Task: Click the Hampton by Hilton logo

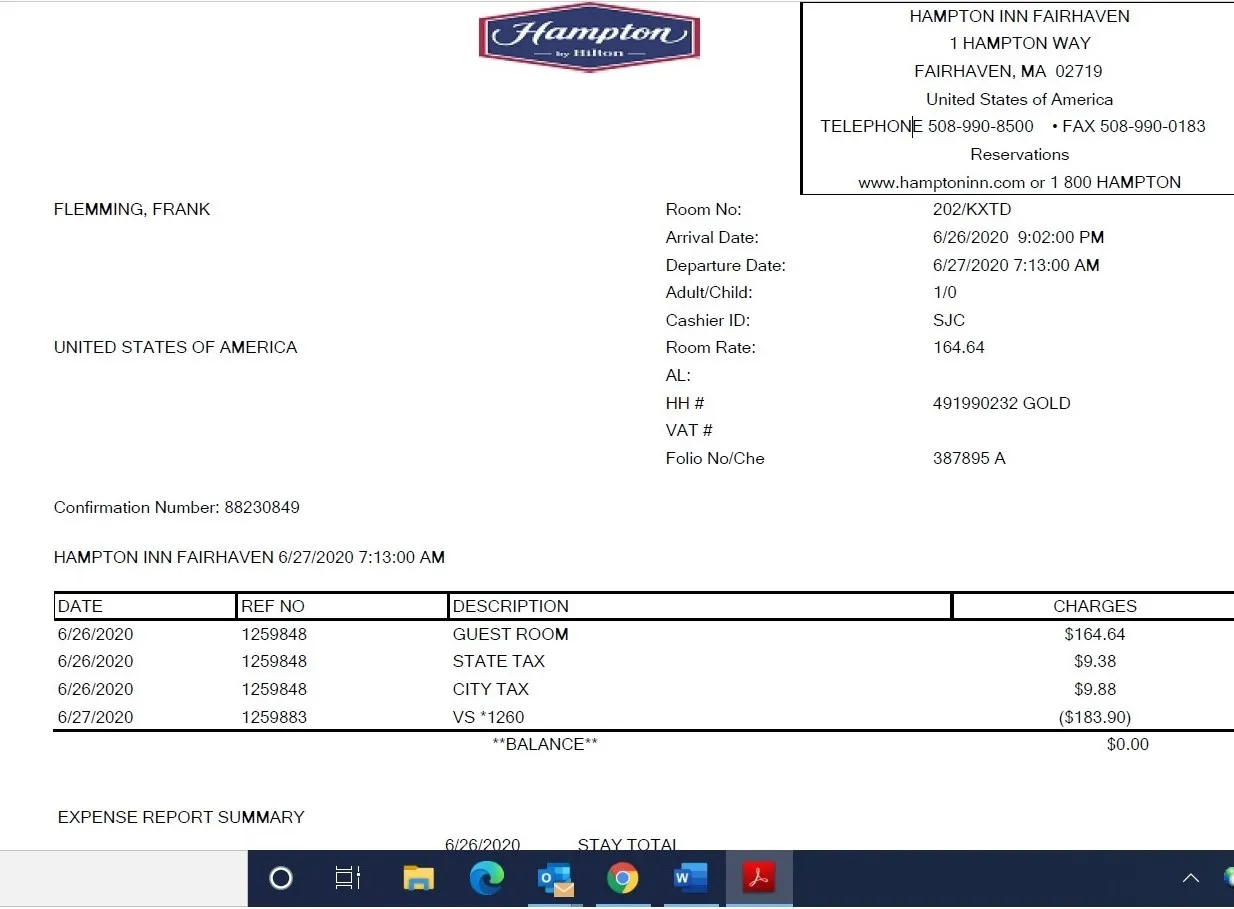Action: [x=589, y=37]
